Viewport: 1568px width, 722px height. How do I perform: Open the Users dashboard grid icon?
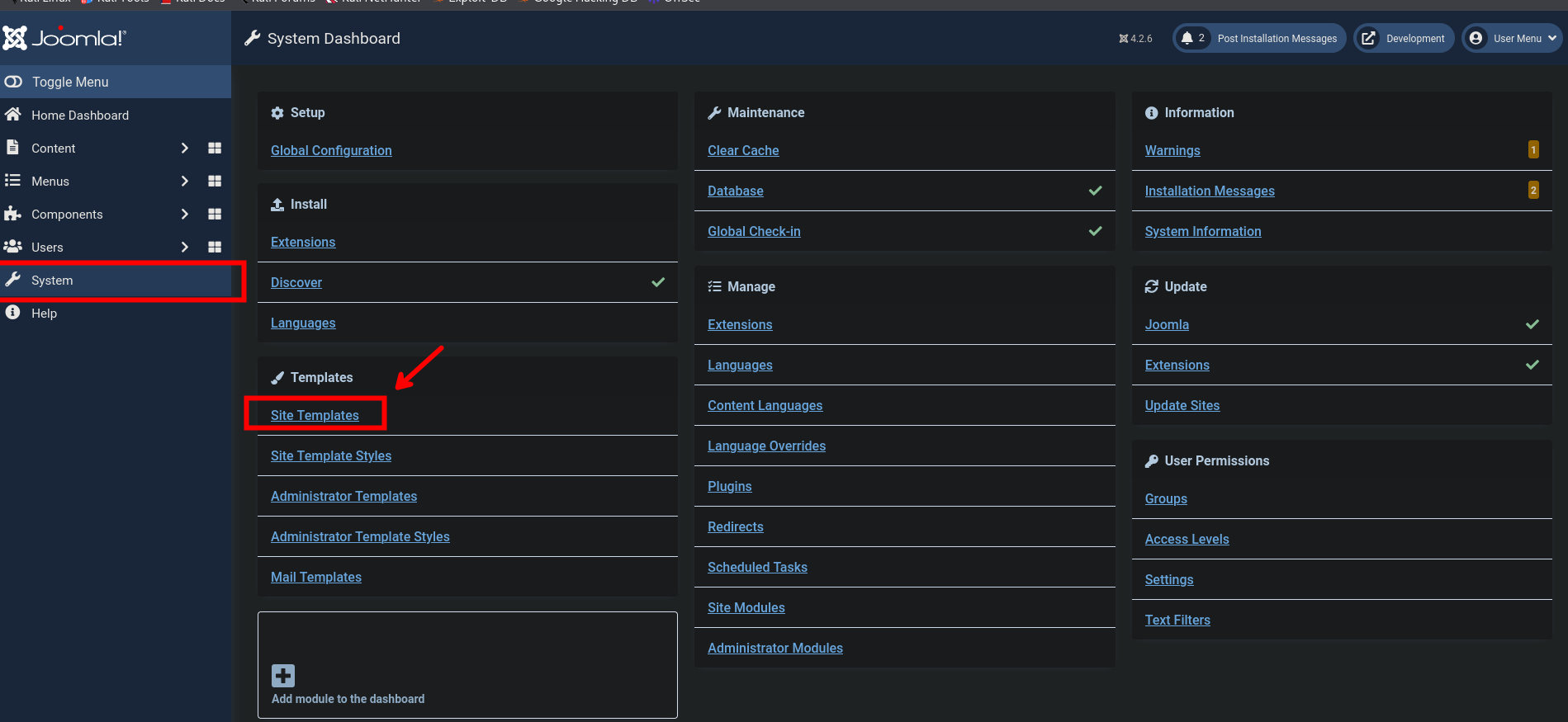click(215, 248)
